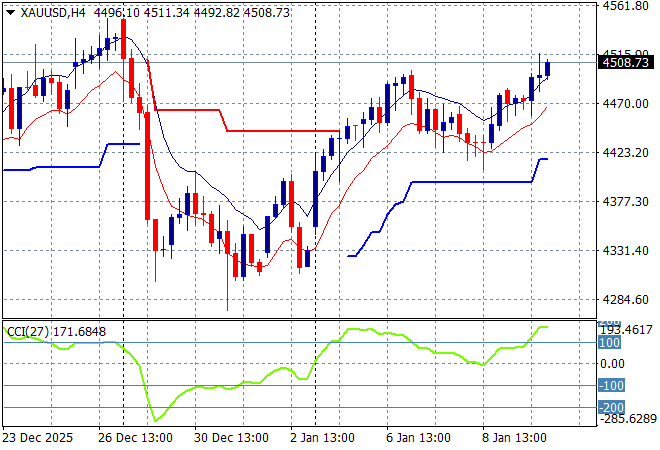
Task: Click the 4331.40 price axis label
Action: [x=625, y=250]
